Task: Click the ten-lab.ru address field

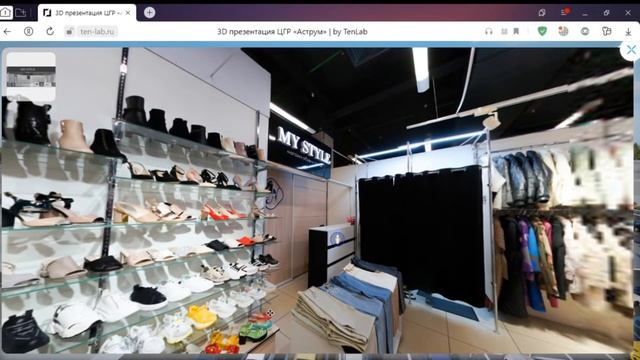Action: [97, 31]
